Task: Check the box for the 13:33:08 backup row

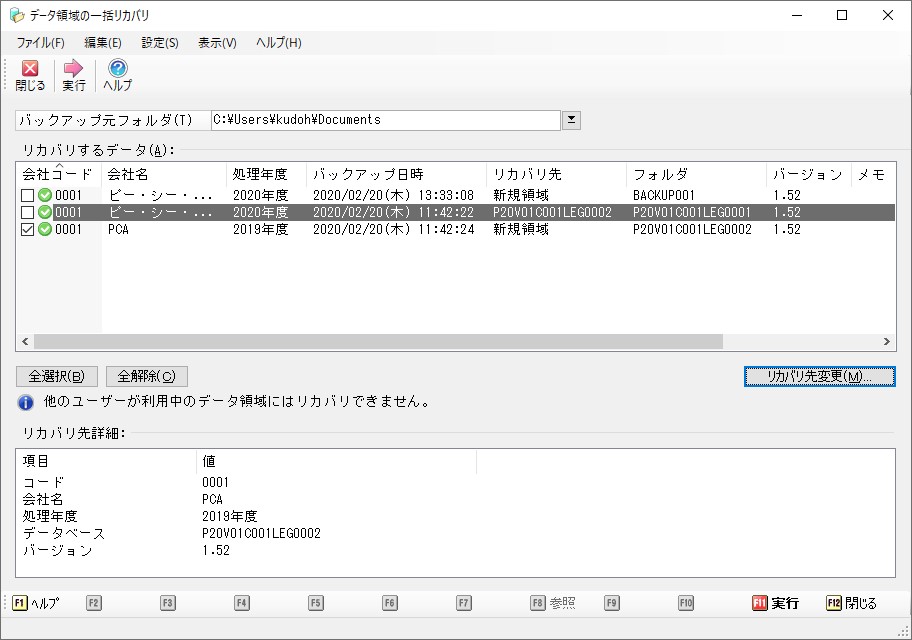Action: (27, 195)
